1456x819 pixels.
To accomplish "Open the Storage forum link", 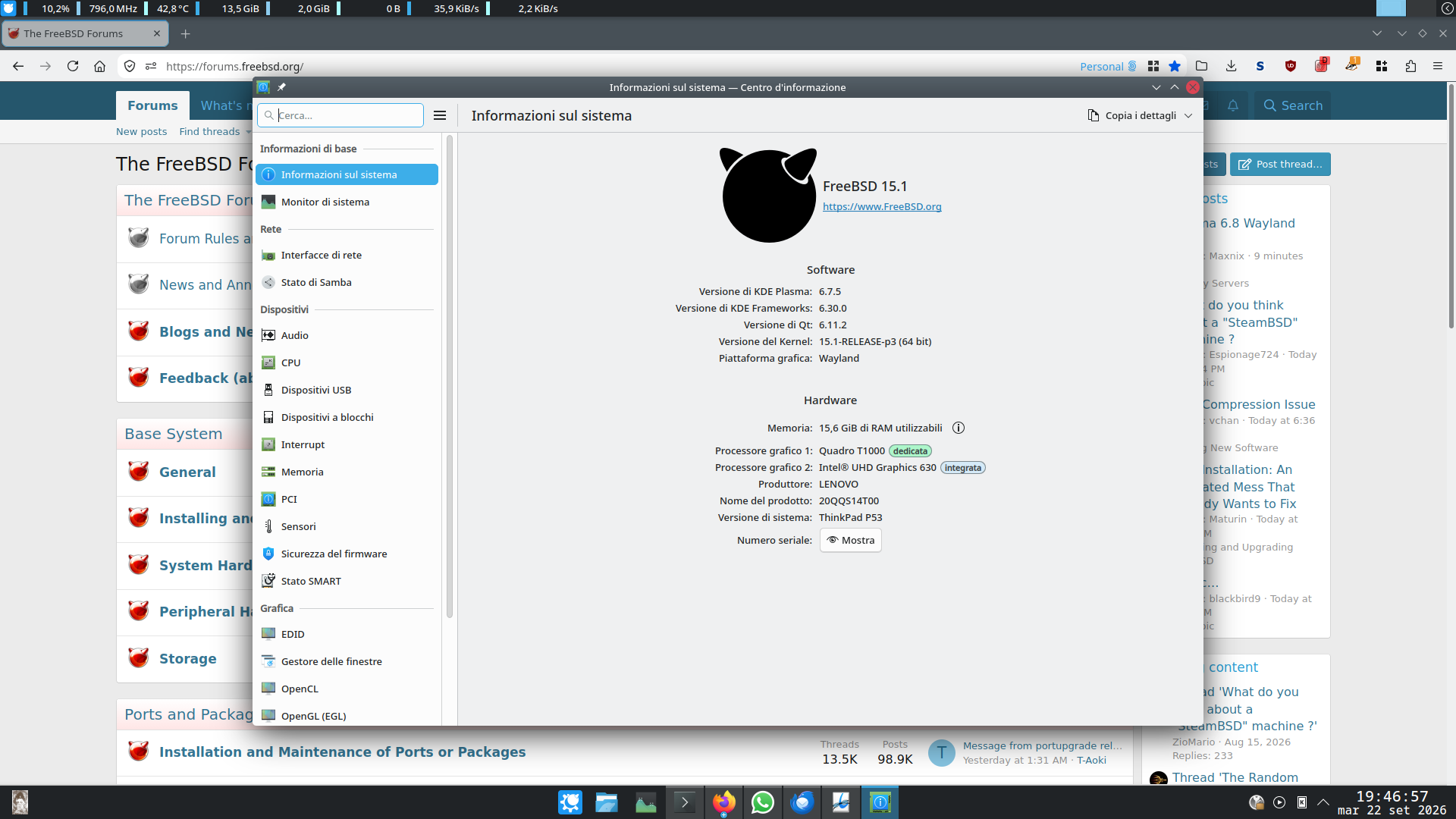I will tap(188, 658).
